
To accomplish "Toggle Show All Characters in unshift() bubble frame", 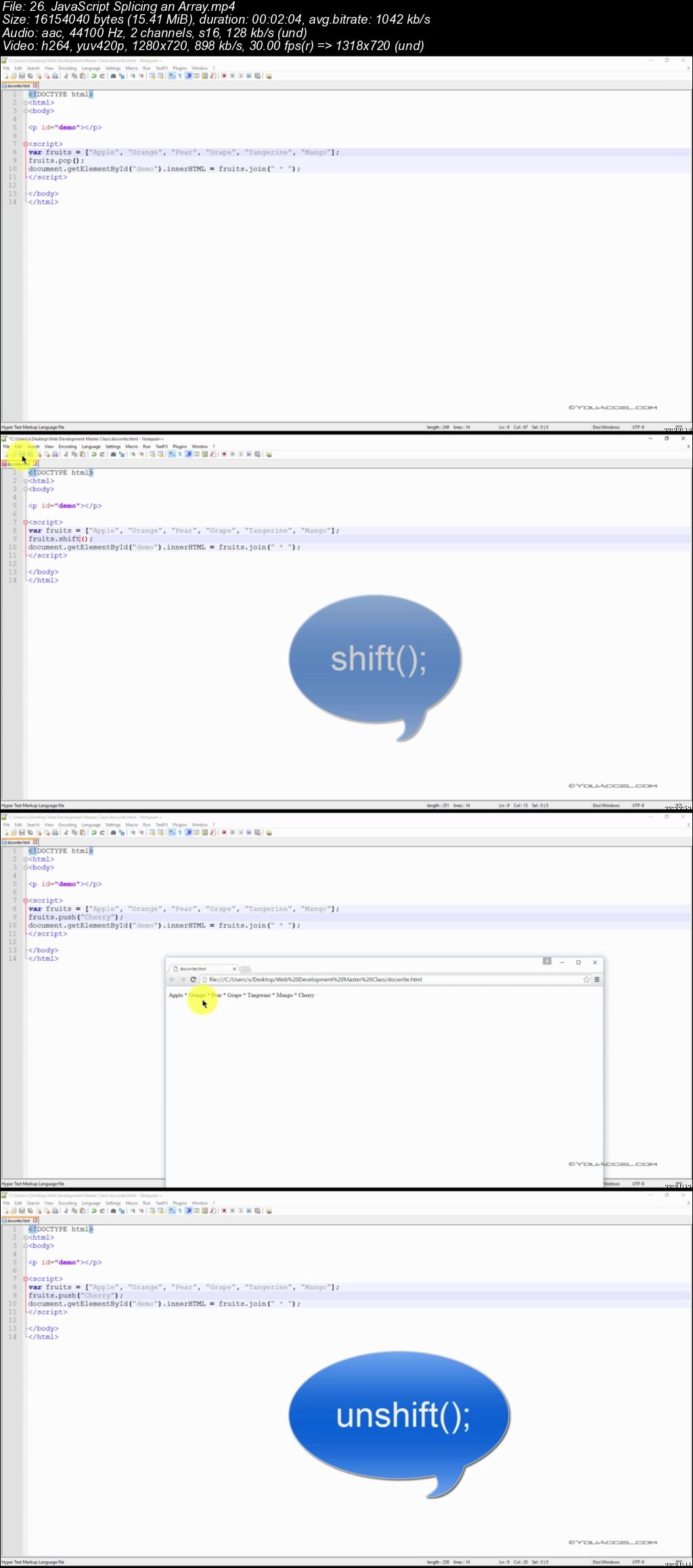I will click(x=179, y=1211).
